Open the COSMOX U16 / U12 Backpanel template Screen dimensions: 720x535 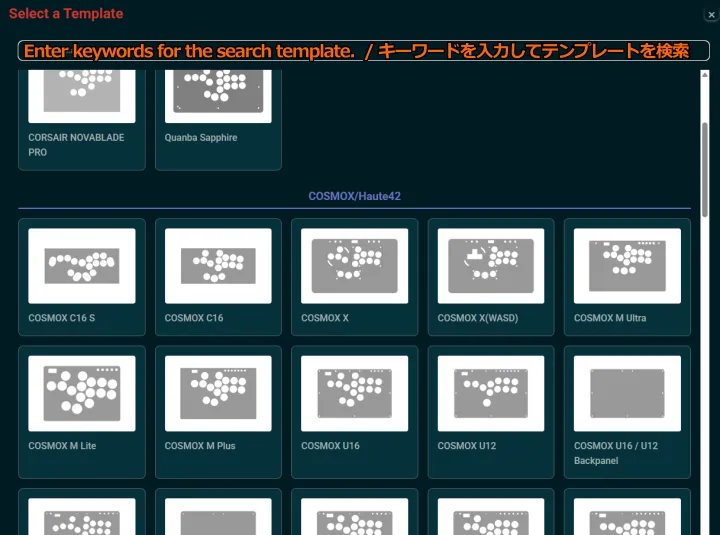click(627, 394)
